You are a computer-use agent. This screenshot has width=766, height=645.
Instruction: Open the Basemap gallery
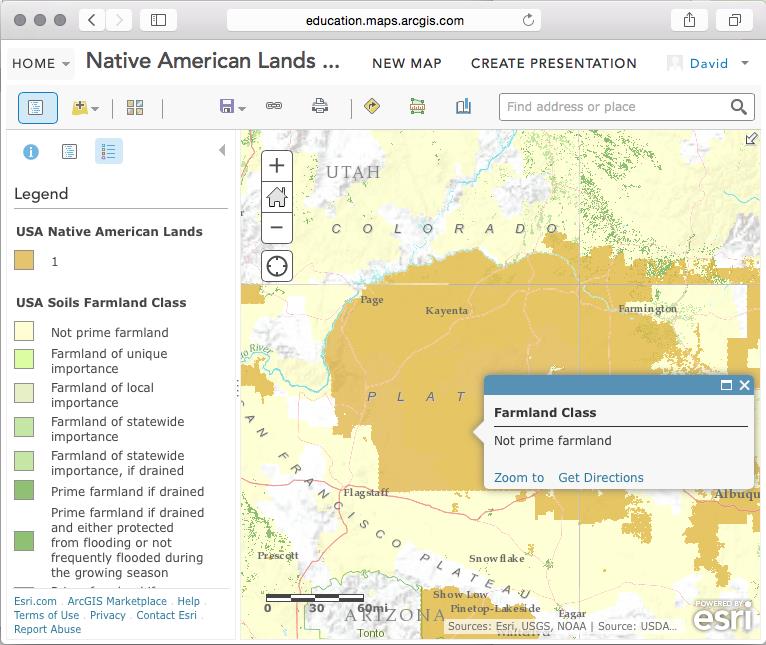click(x=135, y=107)
